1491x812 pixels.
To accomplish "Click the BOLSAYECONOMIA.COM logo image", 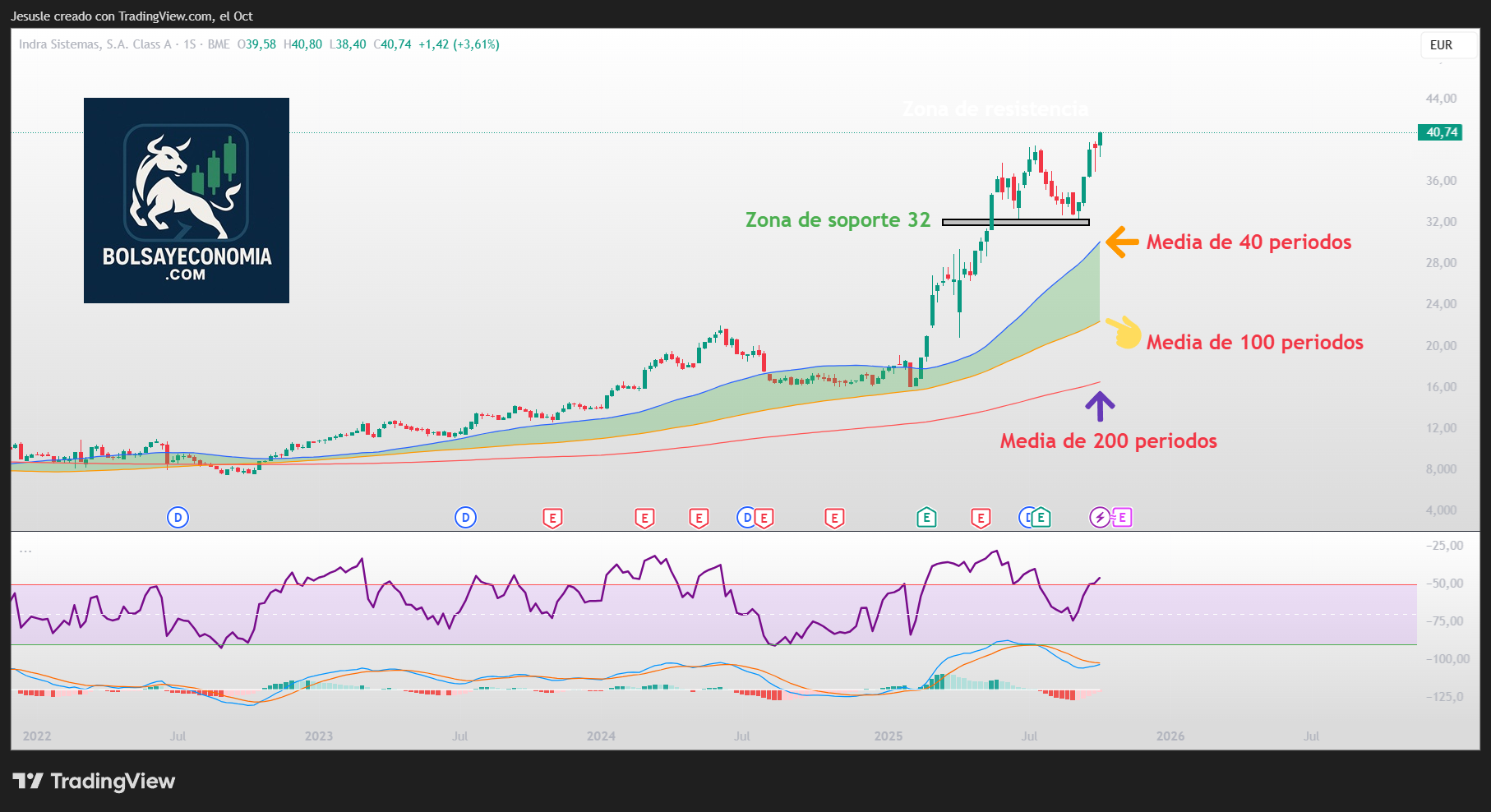I will point(187,201).
